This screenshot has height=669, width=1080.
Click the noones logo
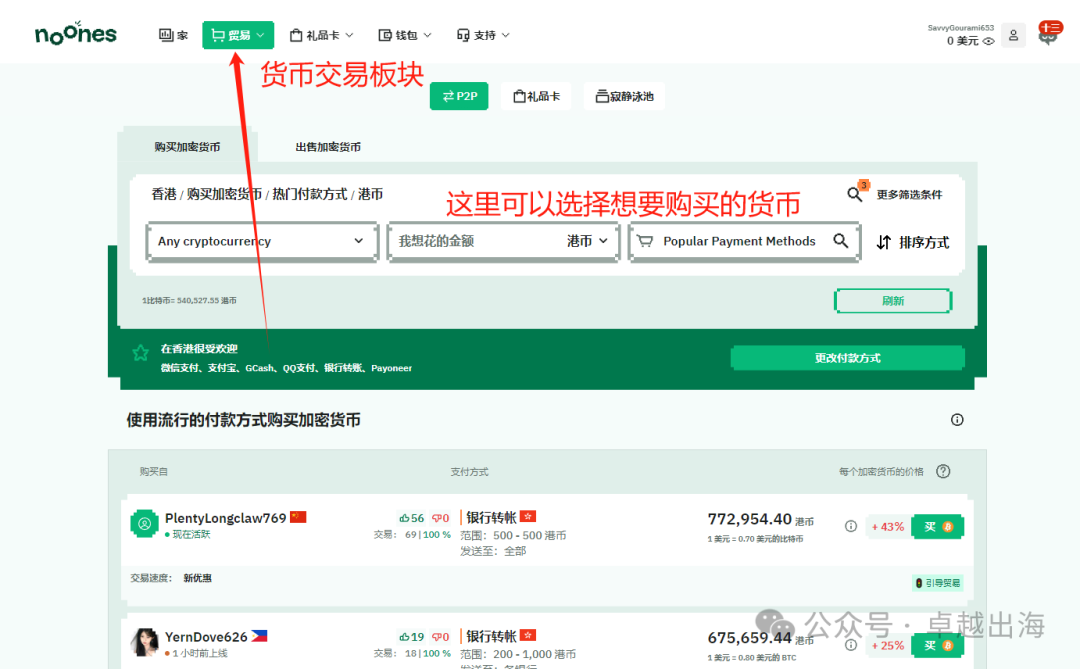74,32
